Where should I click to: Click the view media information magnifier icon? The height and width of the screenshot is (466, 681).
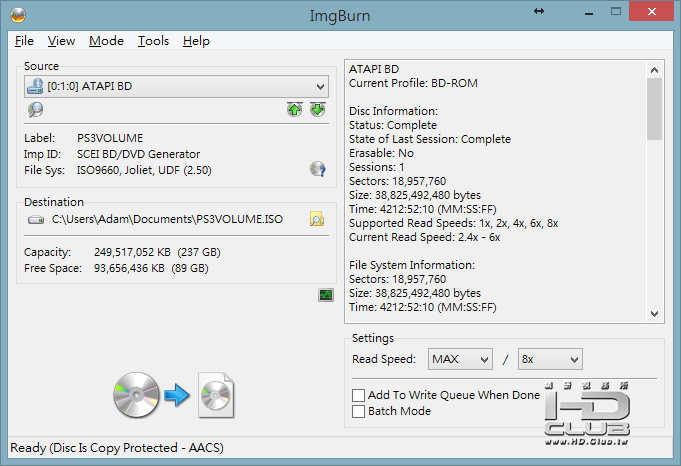click(x=35, y=109)
